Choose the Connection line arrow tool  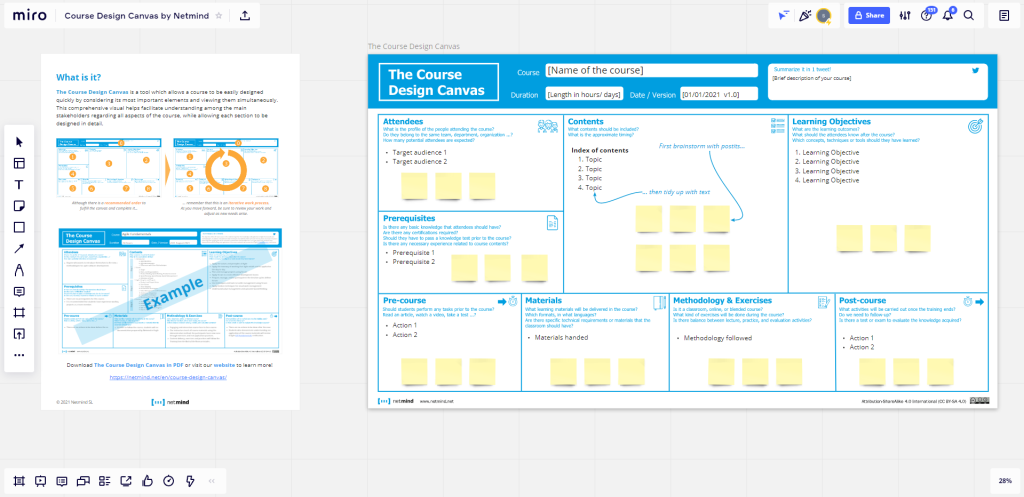(x=19, y=248)
